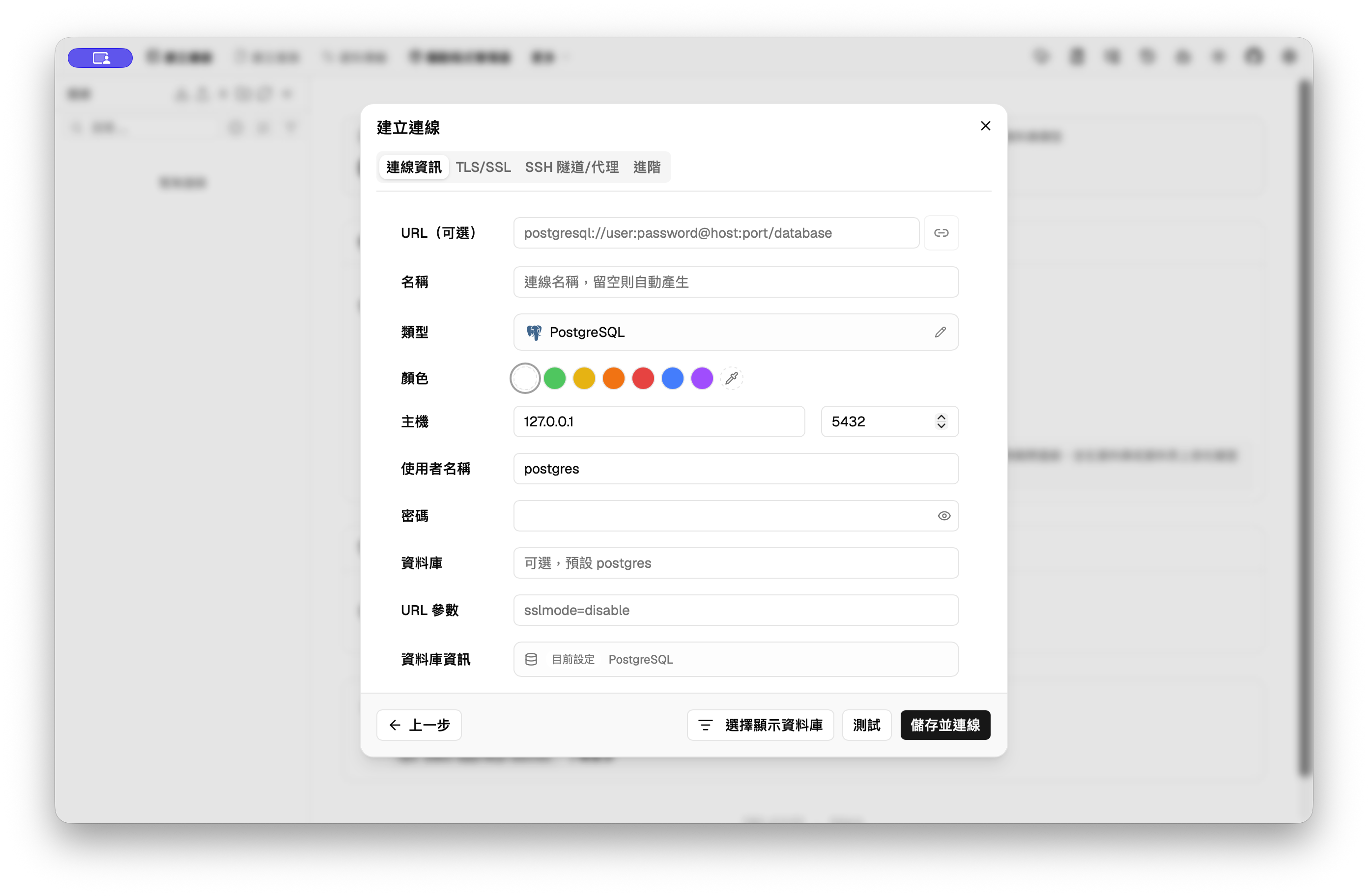Close the 建立連線 dialog

pyautogui.click(x=985, y=126)
